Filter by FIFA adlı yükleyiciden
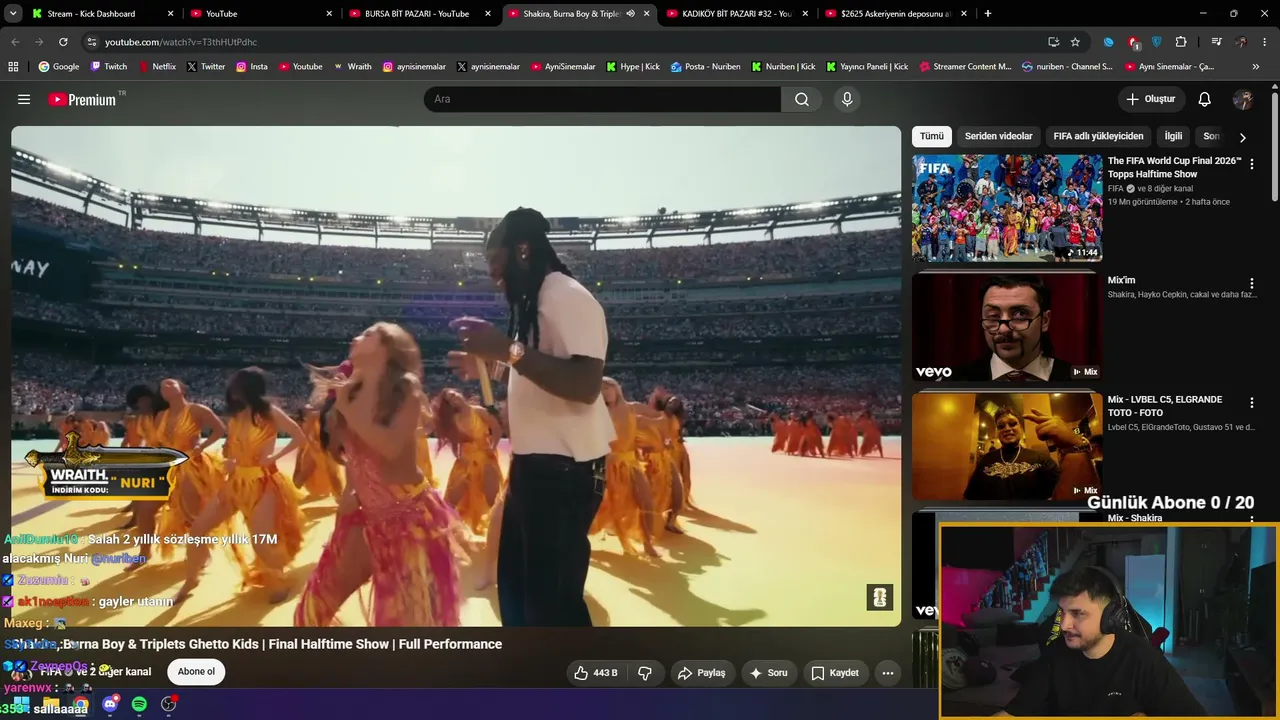 pyautogui.click(x=1098, y=136)
